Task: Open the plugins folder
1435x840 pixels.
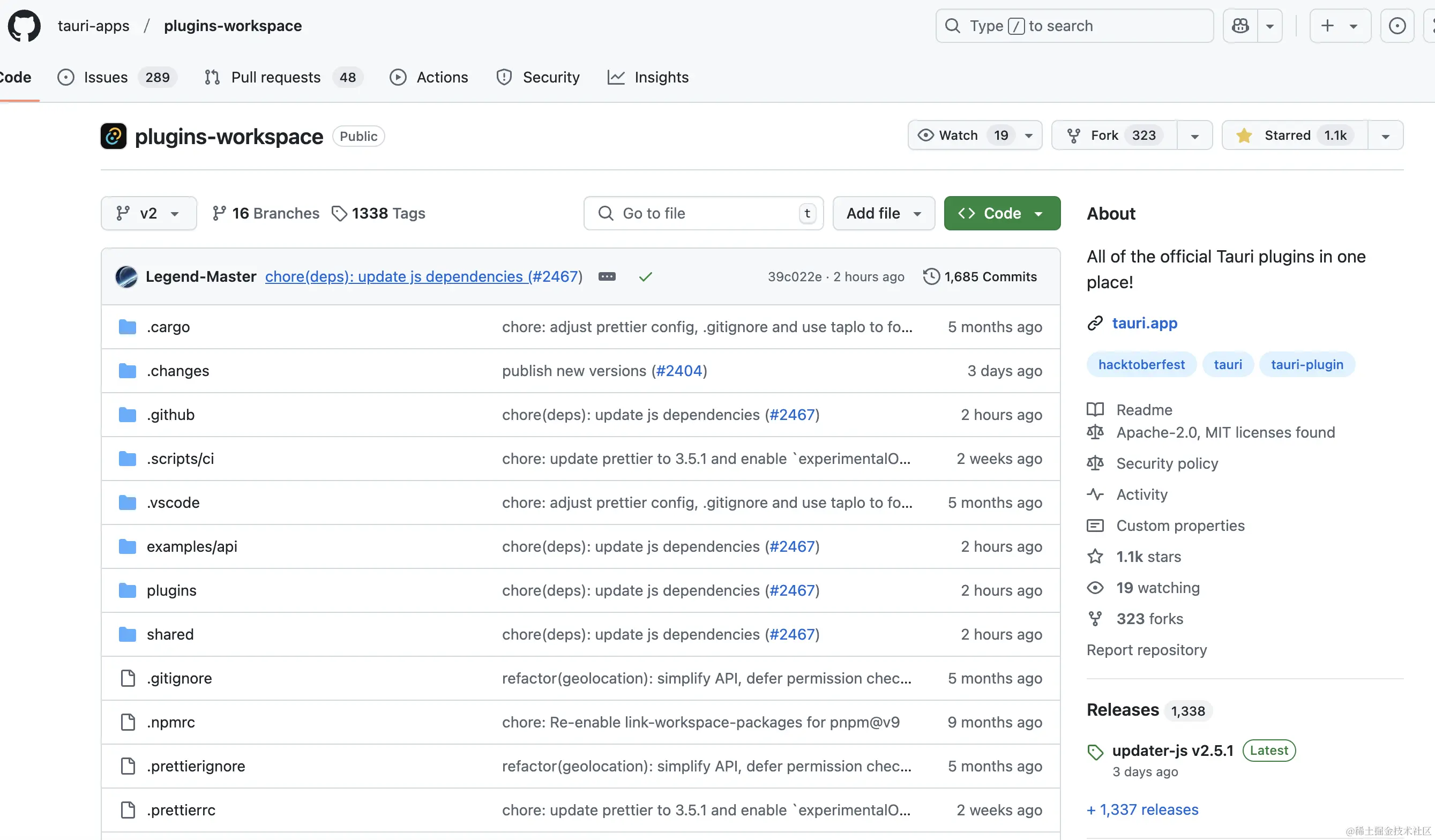Action: pyautogui.click(x=171, y=590)
